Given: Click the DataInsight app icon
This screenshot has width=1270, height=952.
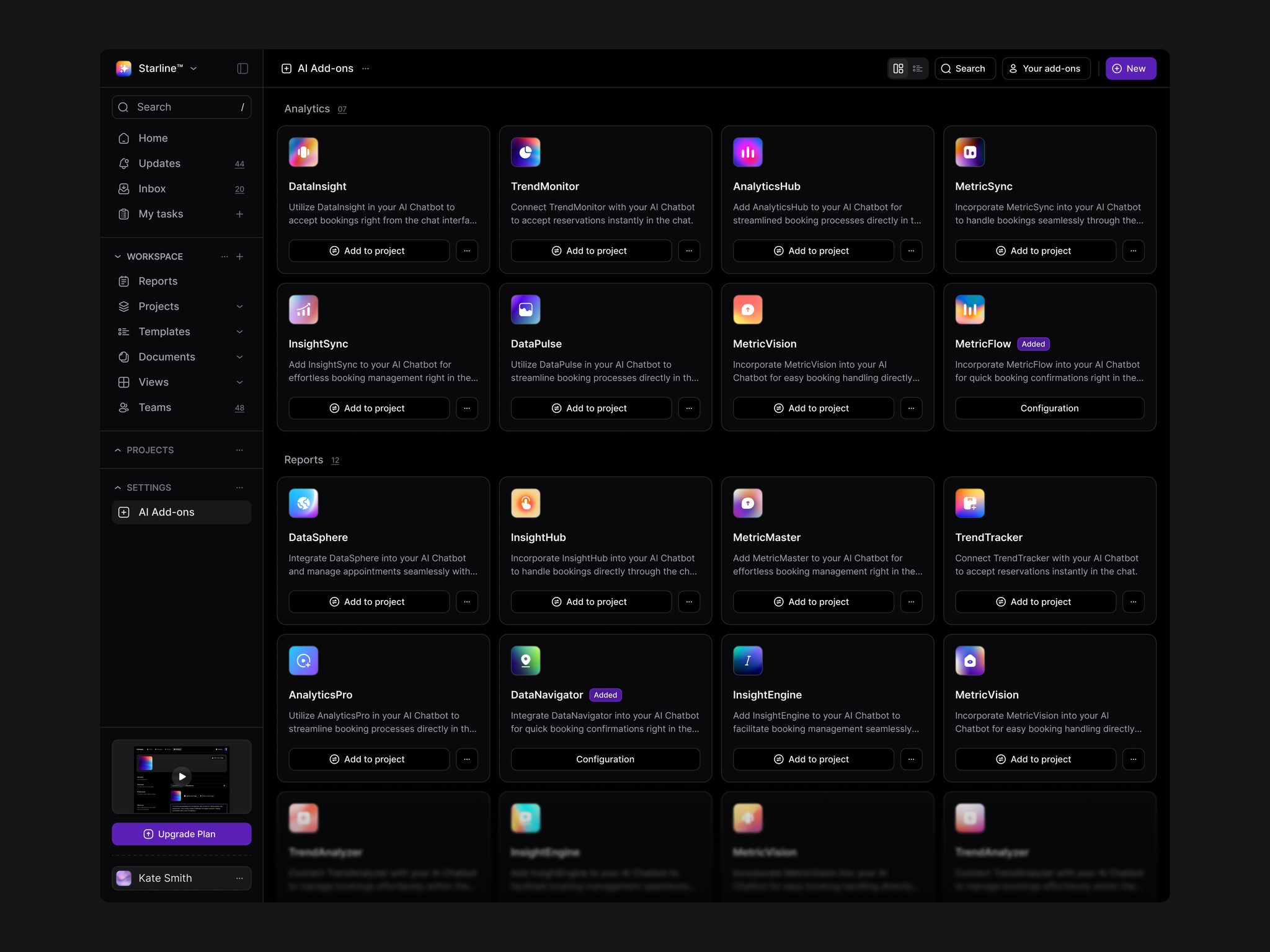Looking at the screenshot, I should point(303,152).
